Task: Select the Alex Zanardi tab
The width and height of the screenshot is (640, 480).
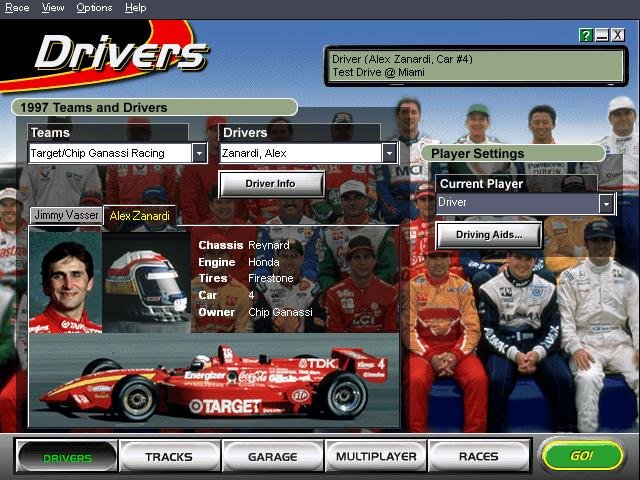Action: click(x=140, y=216)
